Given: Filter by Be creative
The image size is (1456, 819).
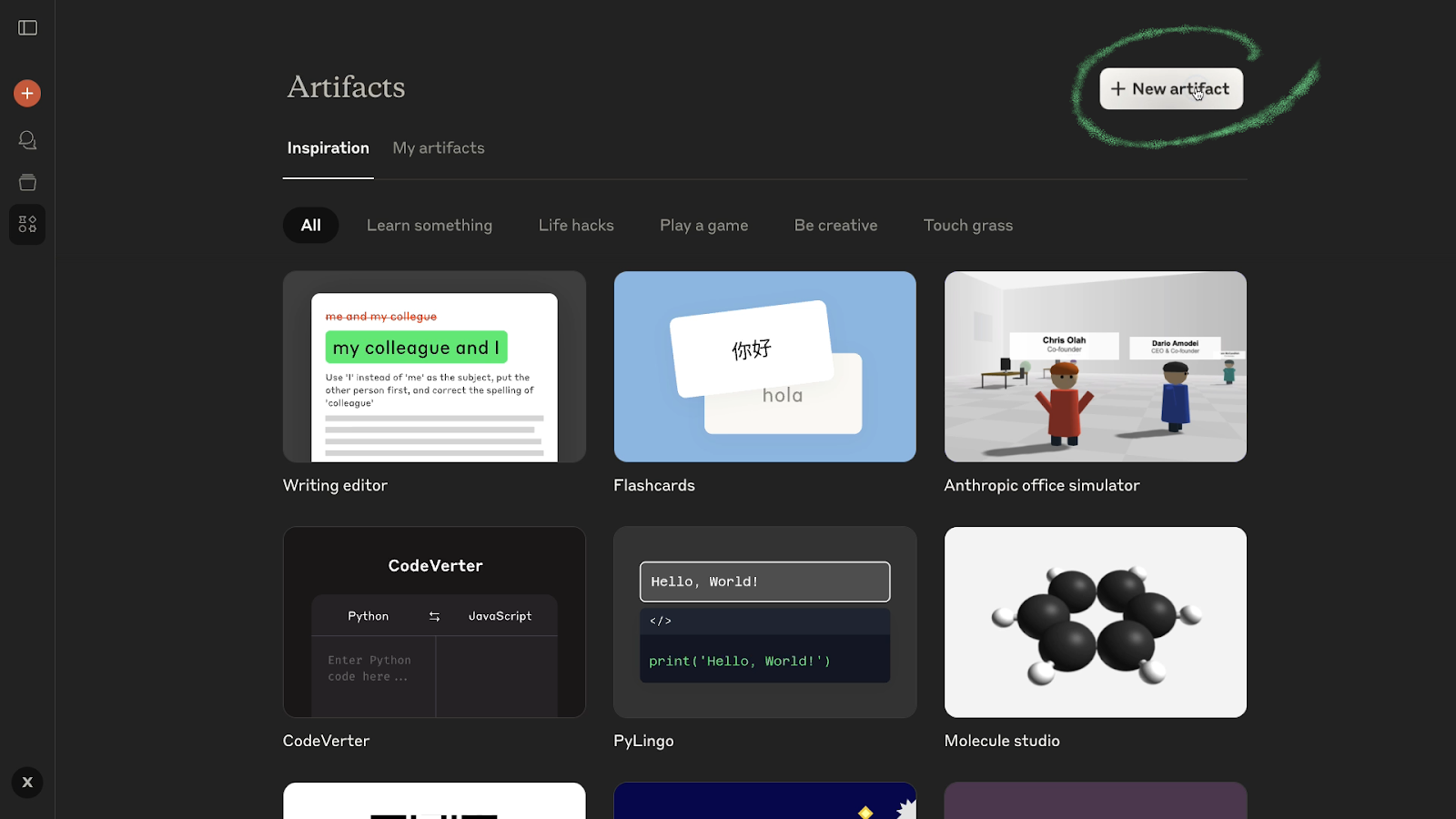Looking at the screenshot, I should tap(836, 226).
